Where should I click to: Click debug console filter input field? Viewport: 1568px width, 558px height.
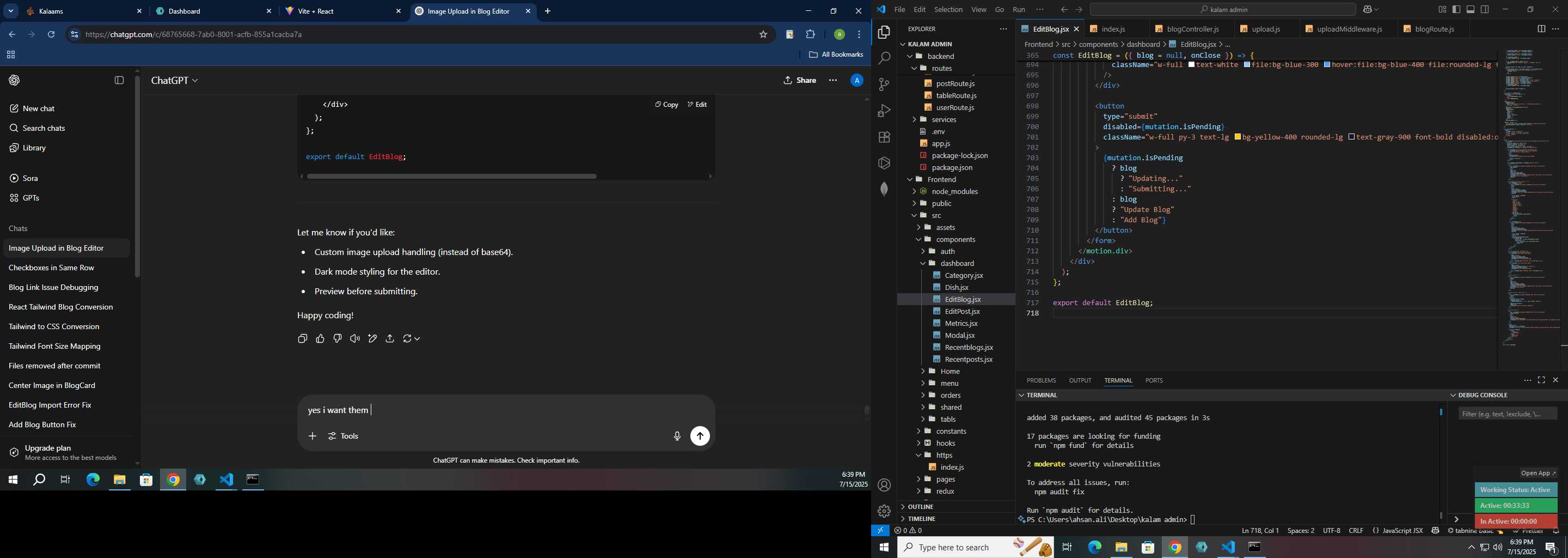1508,414
